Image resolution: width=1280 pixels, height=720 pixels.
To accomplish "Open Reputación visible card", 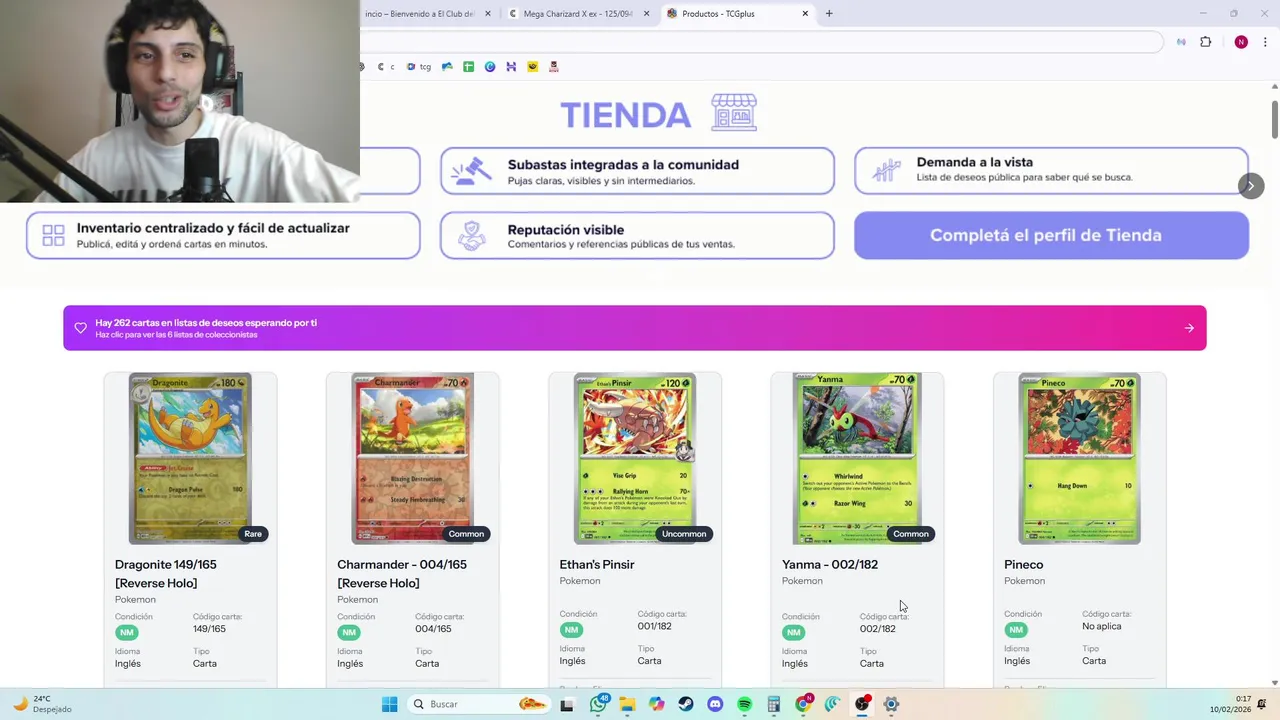I will 637,235.
